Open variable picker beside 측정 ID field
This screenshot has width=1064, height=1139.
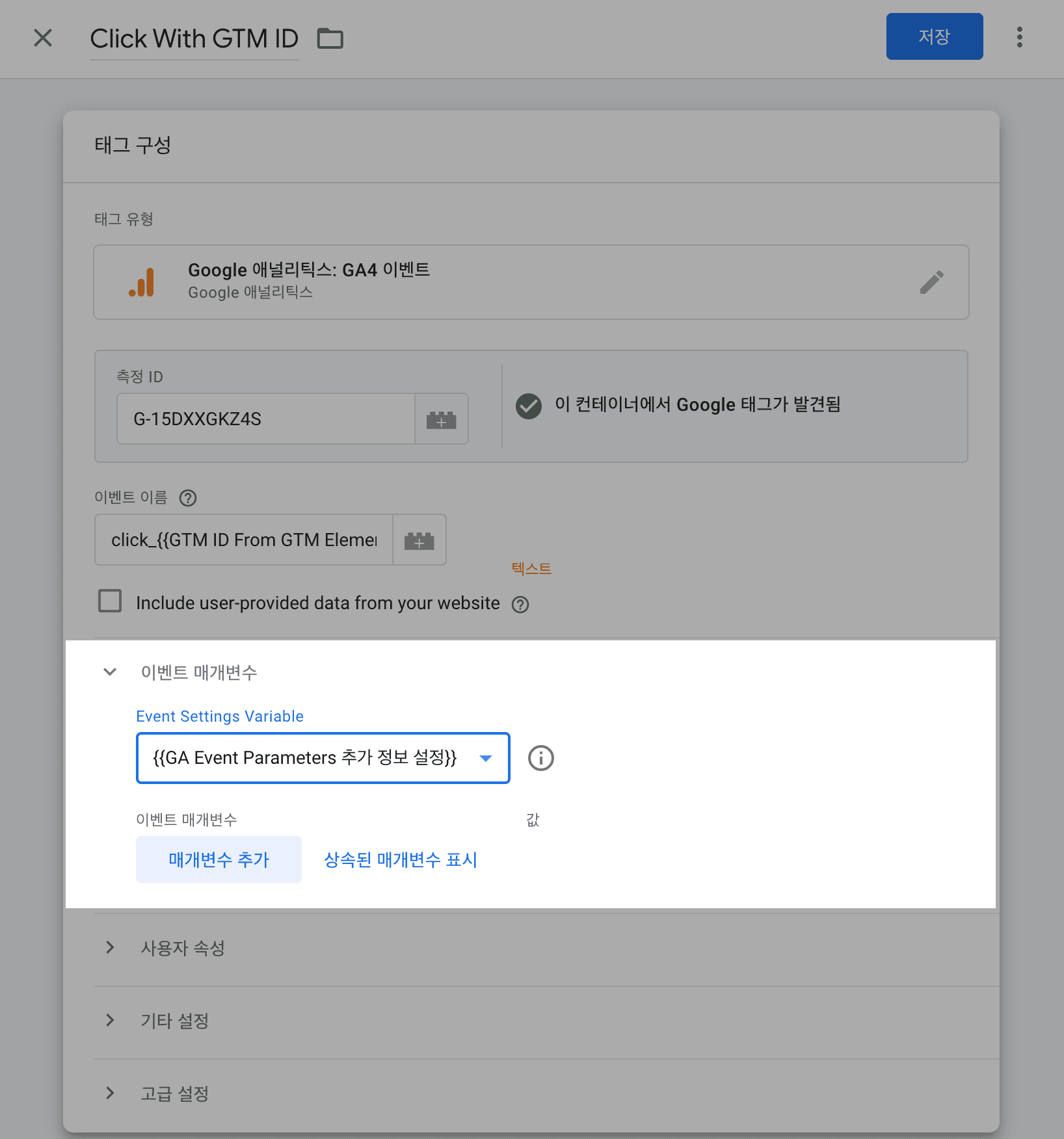tap(442, 419)
